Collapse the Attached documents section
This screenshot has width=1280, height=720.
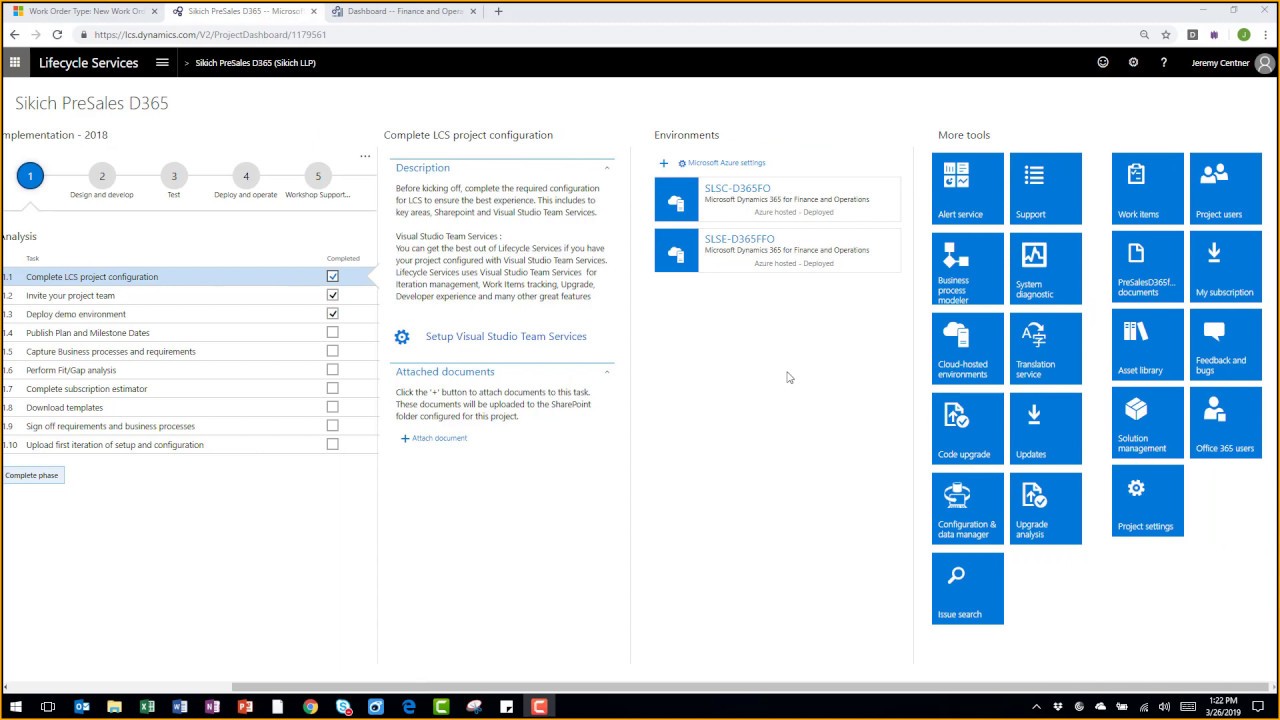click(x=606, y=372)
